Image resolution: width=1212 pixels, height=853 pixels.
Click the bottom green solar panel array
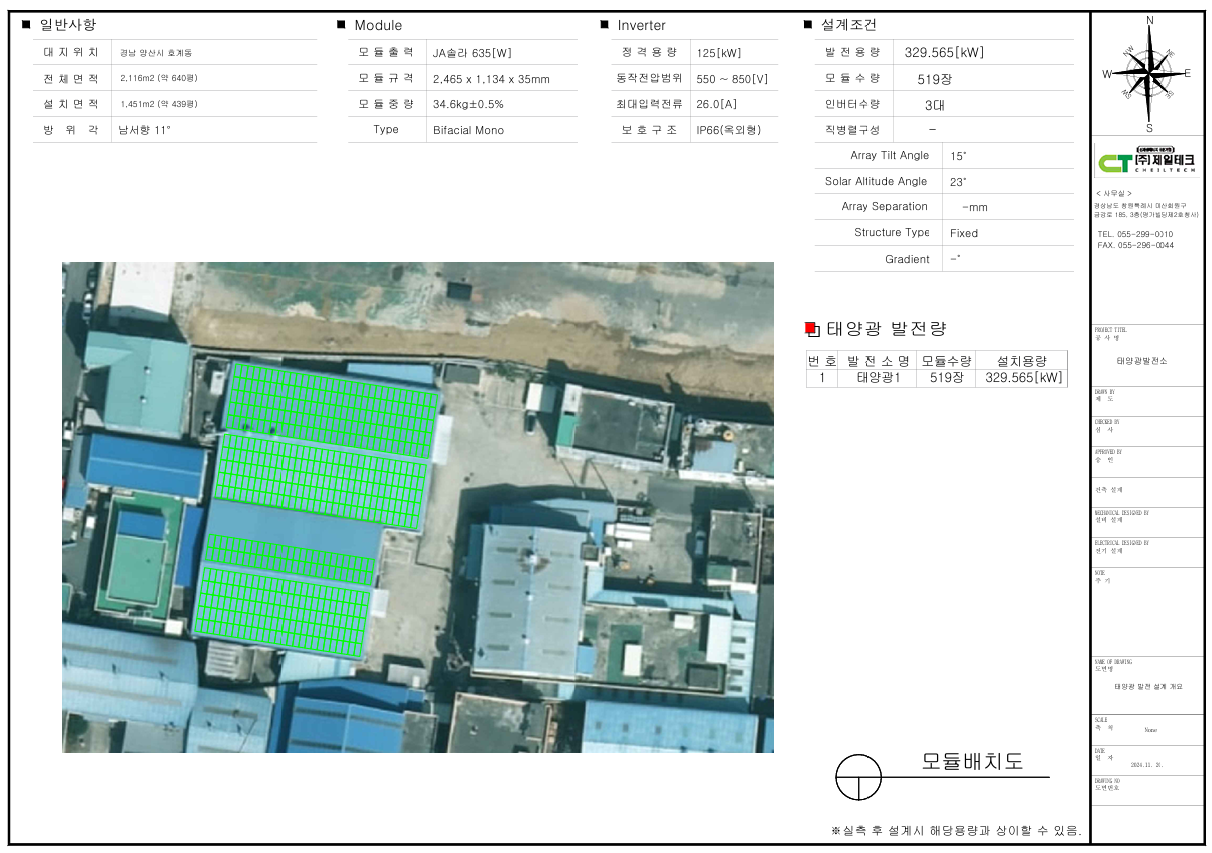282,611
